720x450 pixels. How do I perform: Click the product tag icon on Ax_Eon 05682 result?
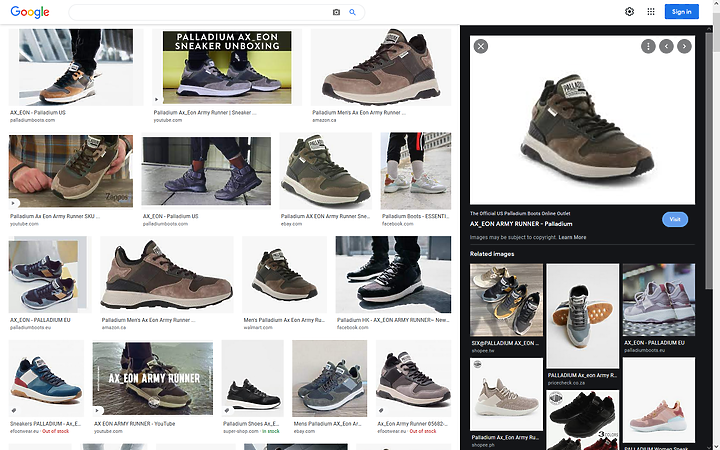click(x=381, y=411)
